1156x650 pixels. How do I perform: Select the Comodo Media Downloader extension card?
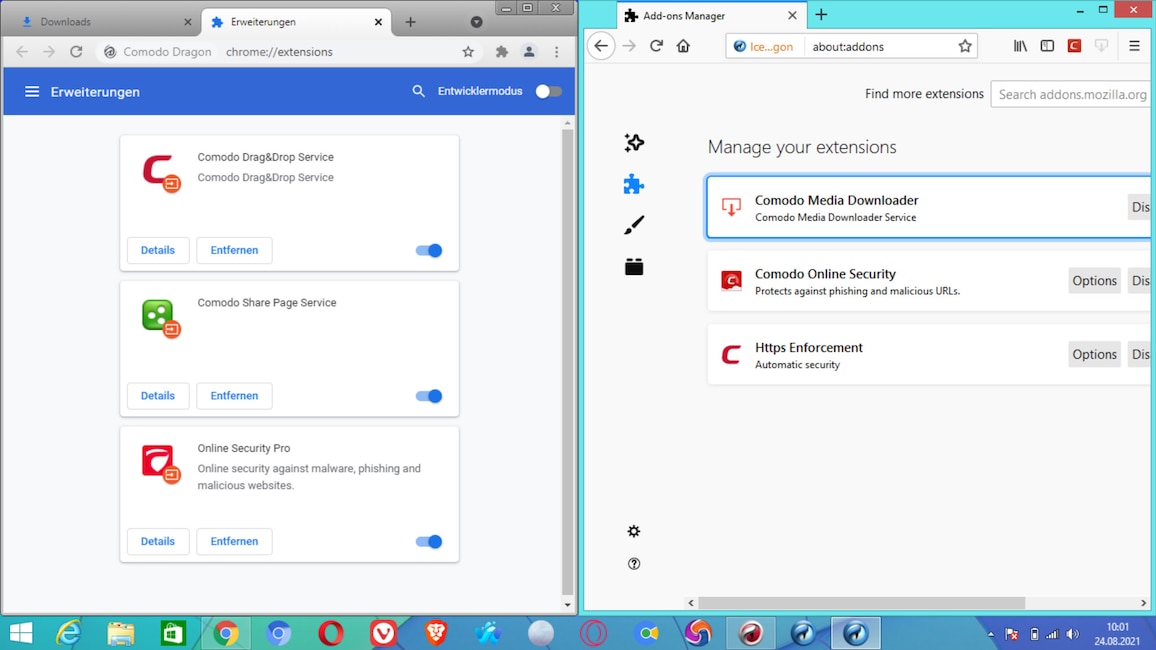click(x=930, y=207)
